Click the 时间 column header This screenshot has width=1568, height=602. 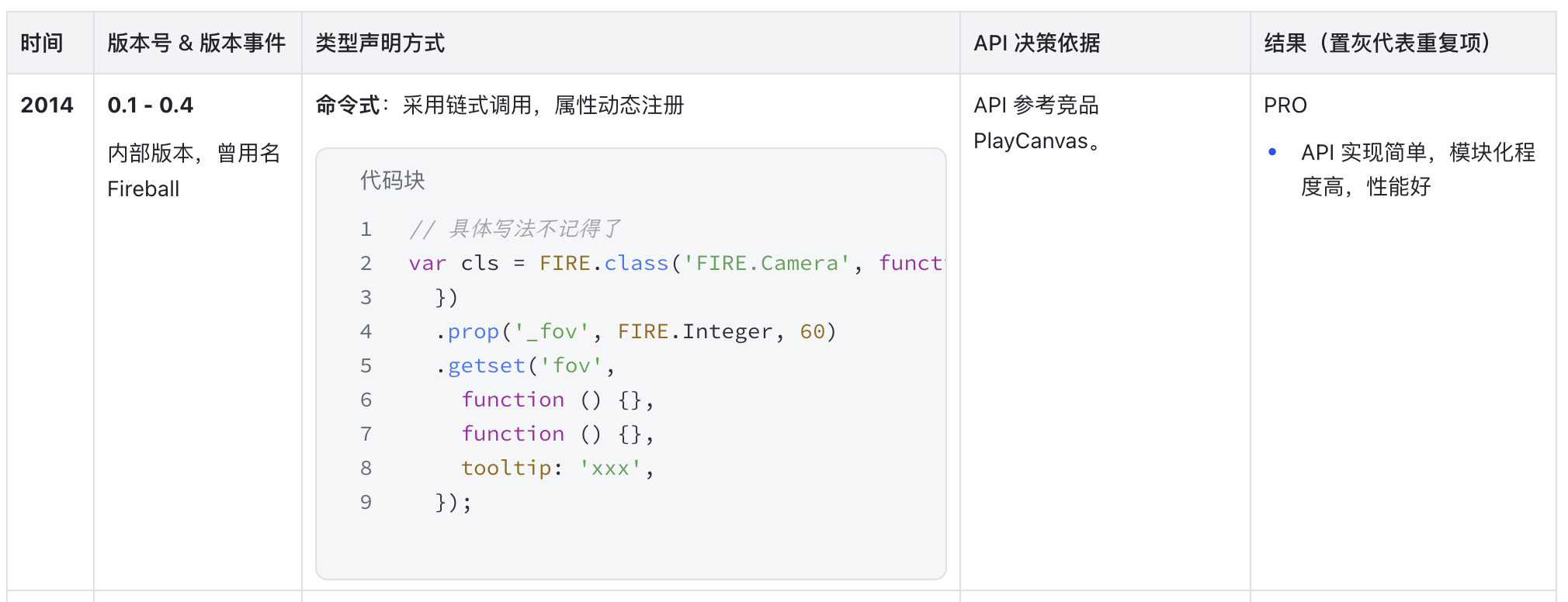42,43
